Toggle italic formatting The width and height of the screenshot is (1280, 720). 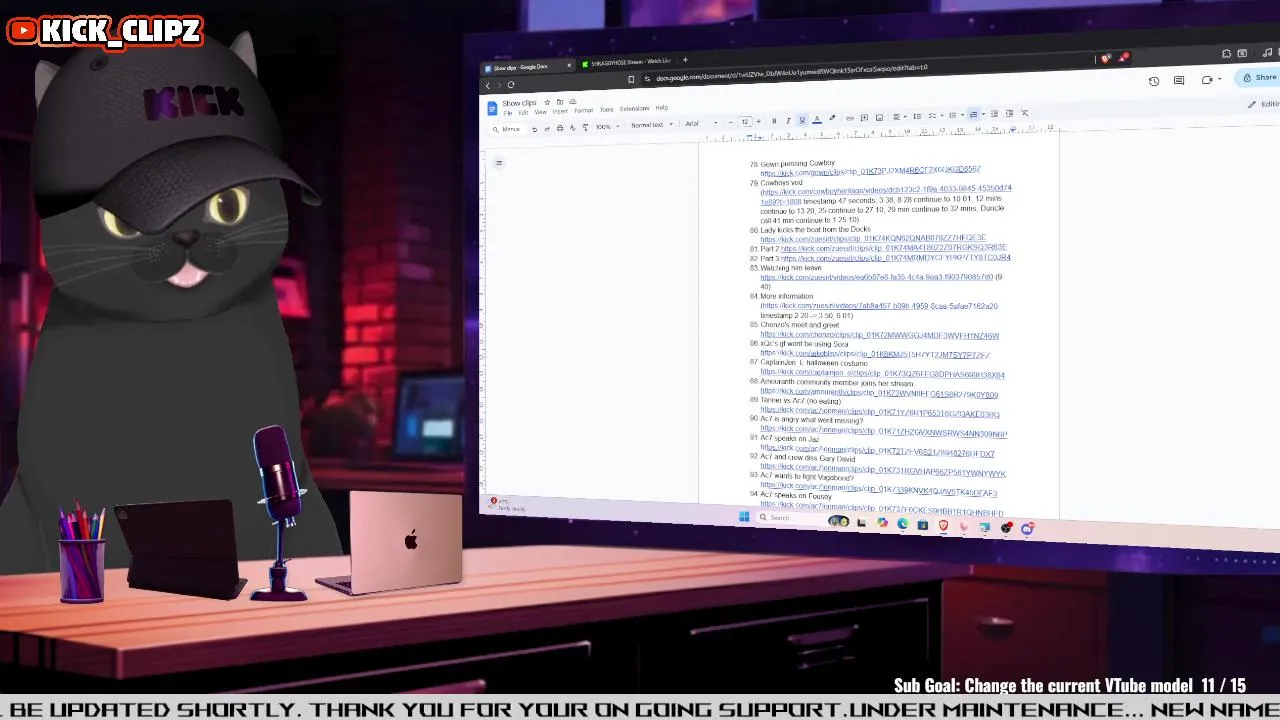point(788,121)
